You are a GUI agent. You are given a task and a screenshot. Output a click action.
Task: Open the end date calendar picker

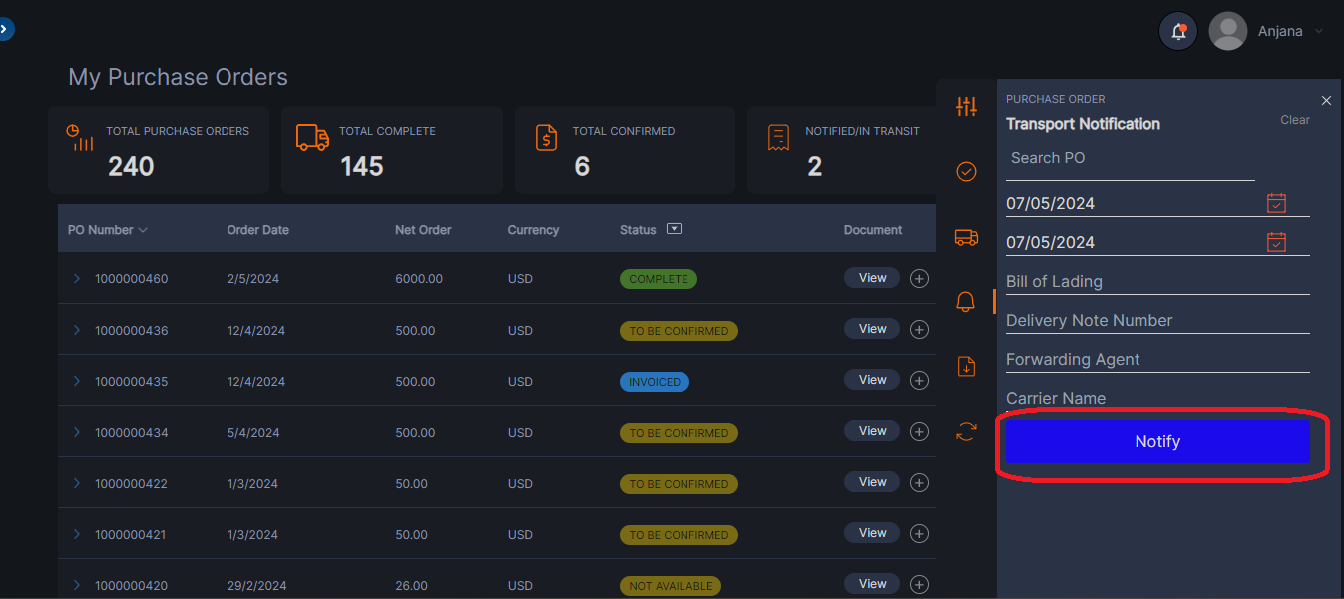1276,241
